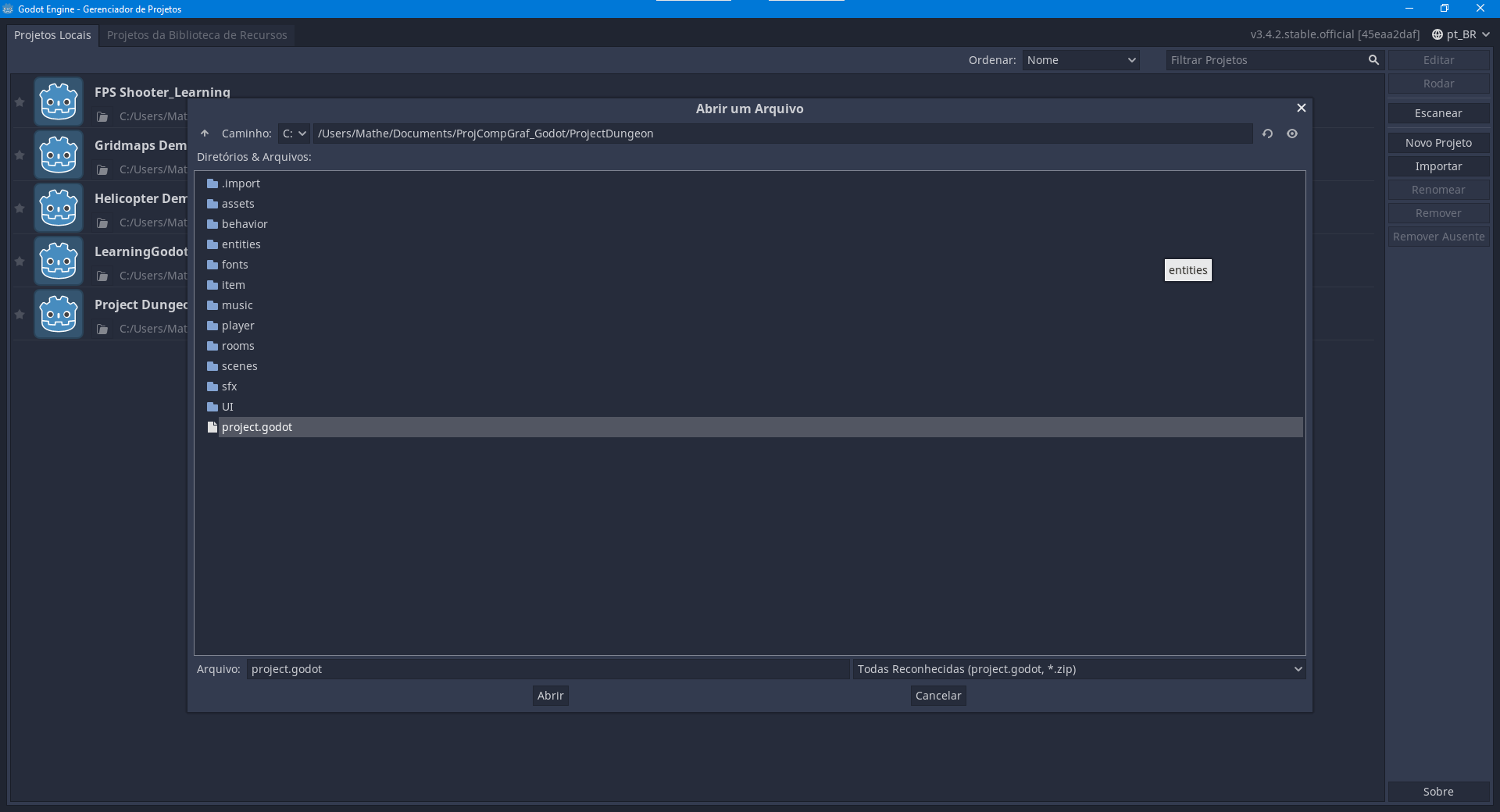The image size is (1500, 812).
Task: Click the Renomear button
Action: coord(1438,190)
